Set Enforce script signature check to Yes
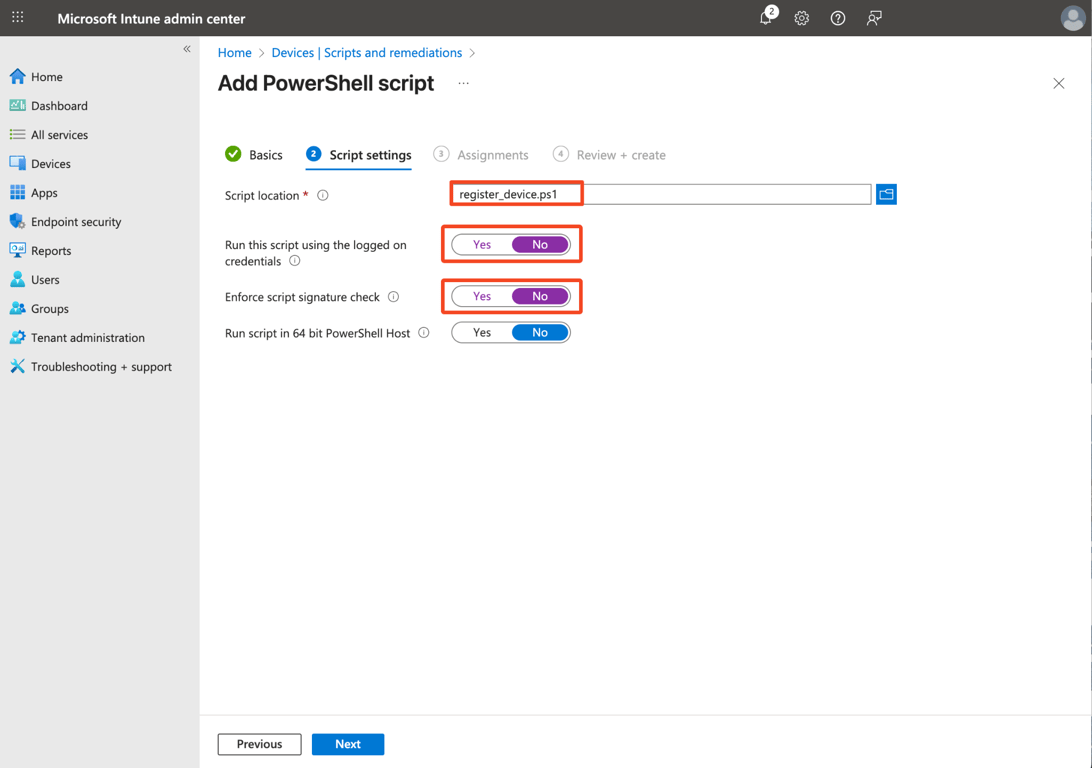The width and height of the screenshot is (1092, 768). click(x=482, y=297)
